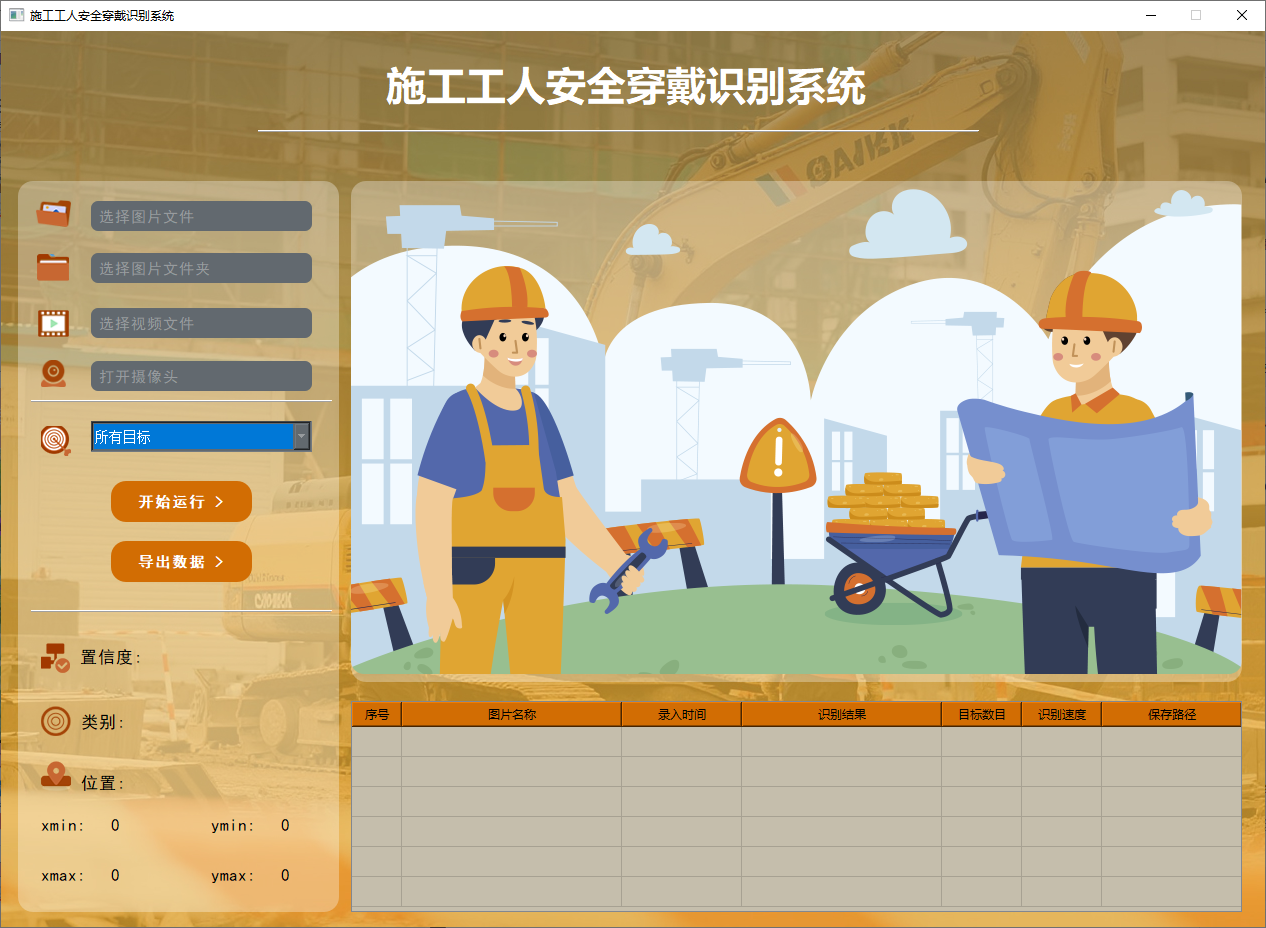The width and height of the screenshot is (1266, 928).
Task: Close the application window
Action: coord(1242,15)
